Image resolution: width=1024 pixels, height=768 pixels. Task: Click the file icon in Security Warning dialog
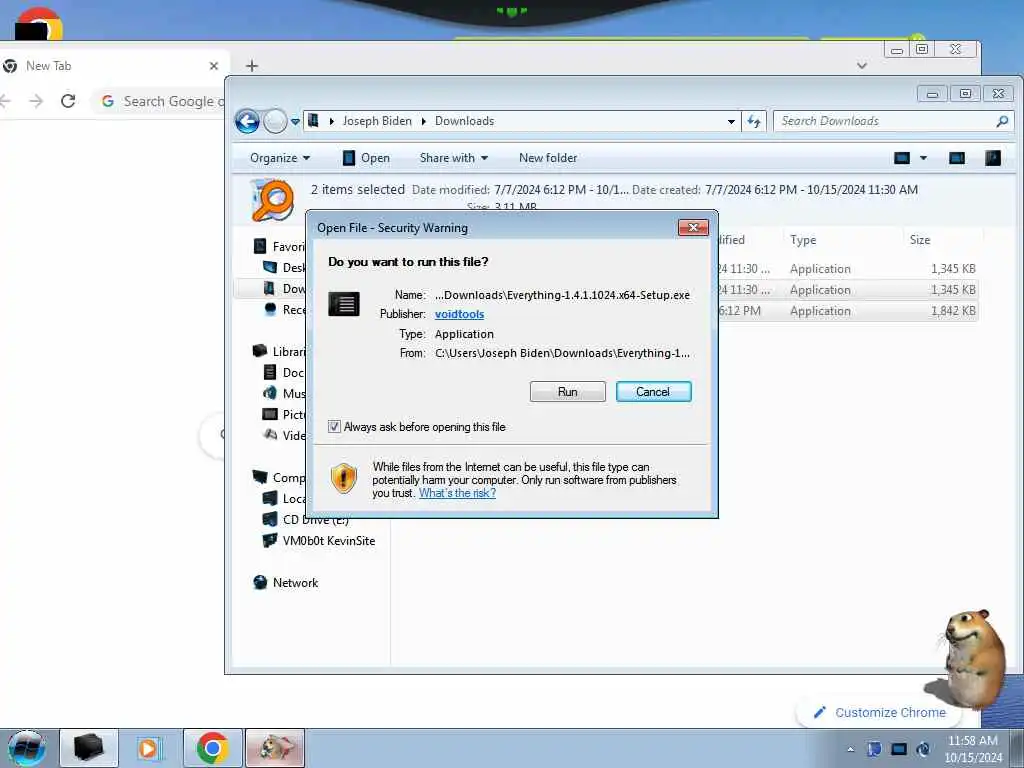(x=344, y=304)
